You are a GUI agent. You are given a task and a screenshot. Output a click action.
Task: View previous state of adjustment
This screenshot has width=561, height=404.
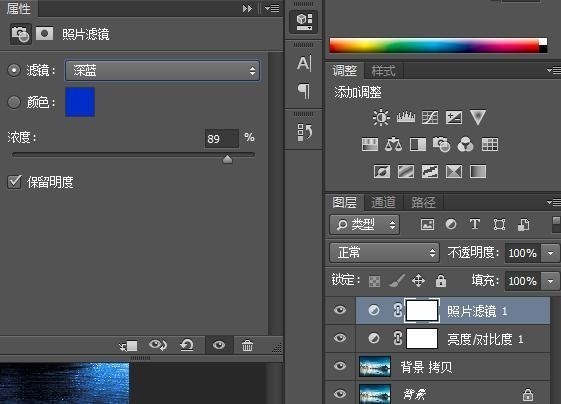coord(158,345)
